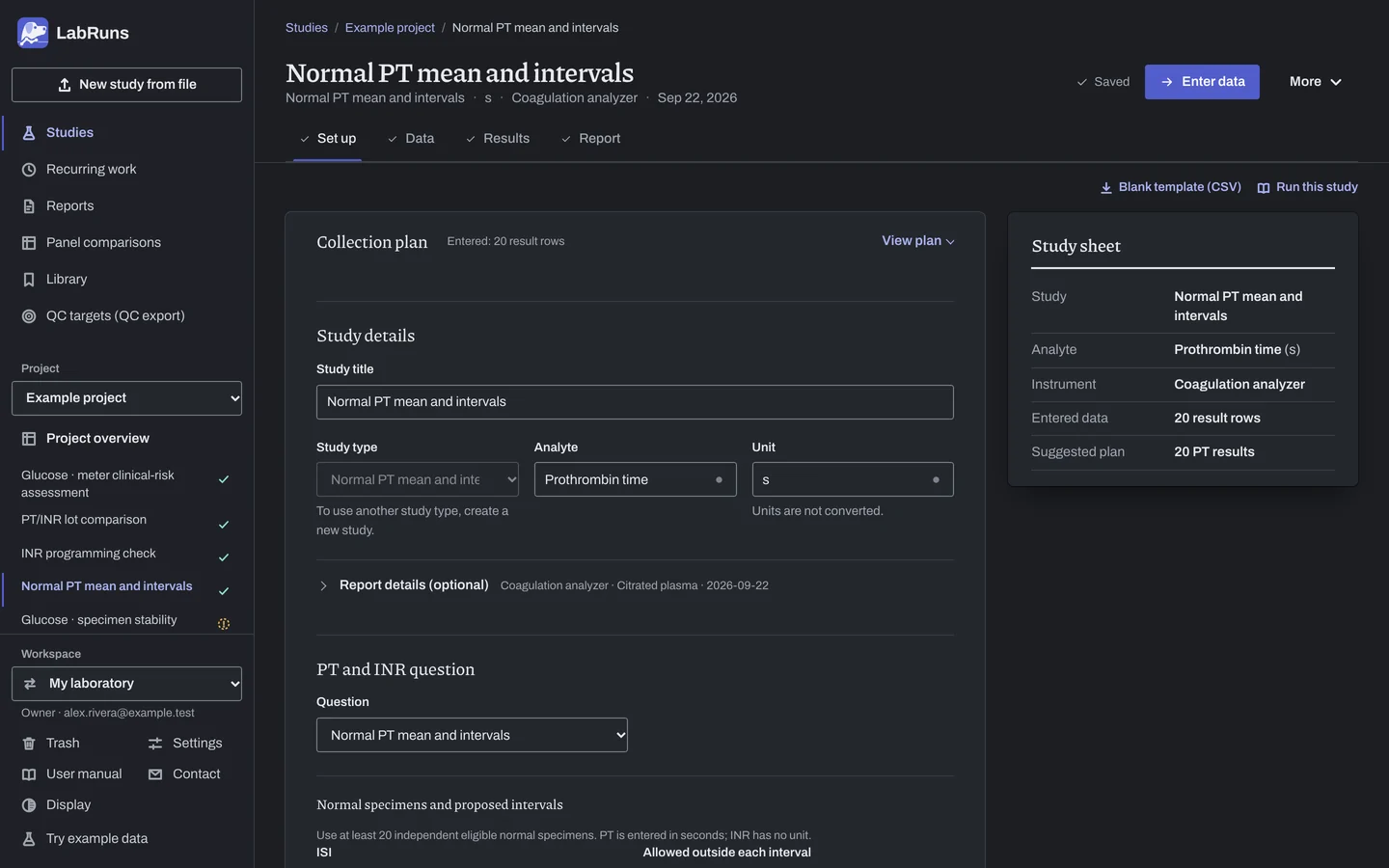The width and height of the screenshot is (1389, 868).
Task: Open QC targets target icon
Action: 29,316
